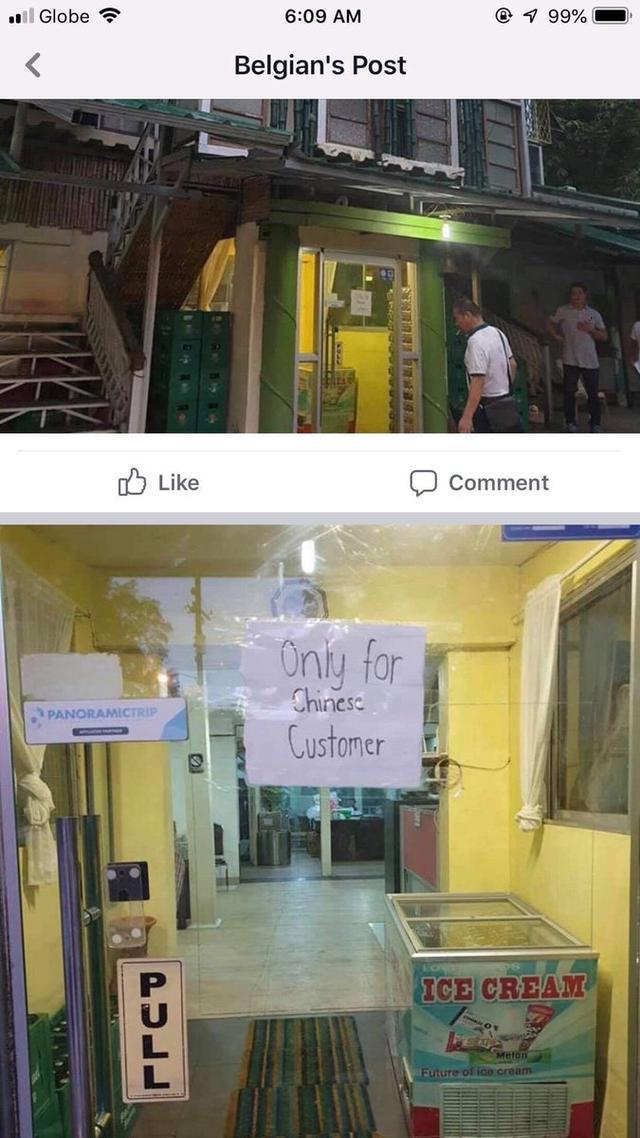Tap the 99% battery percentage
The width and height of the screenshot is (640, 1138).
[x=567, y=16]
